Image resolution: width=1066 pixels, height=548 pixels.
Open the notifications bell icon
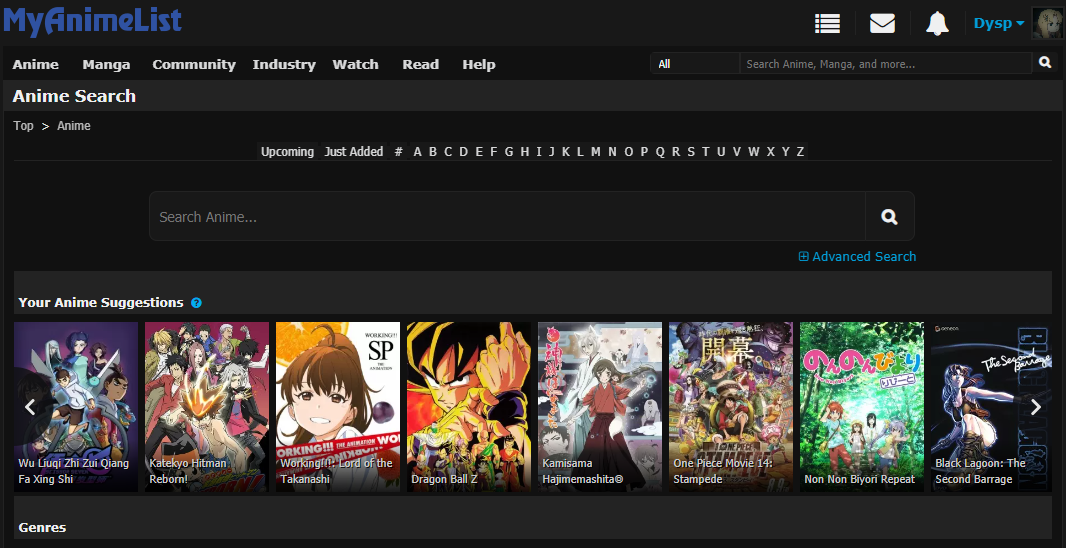pyautogui.click(x=937, y=23)
